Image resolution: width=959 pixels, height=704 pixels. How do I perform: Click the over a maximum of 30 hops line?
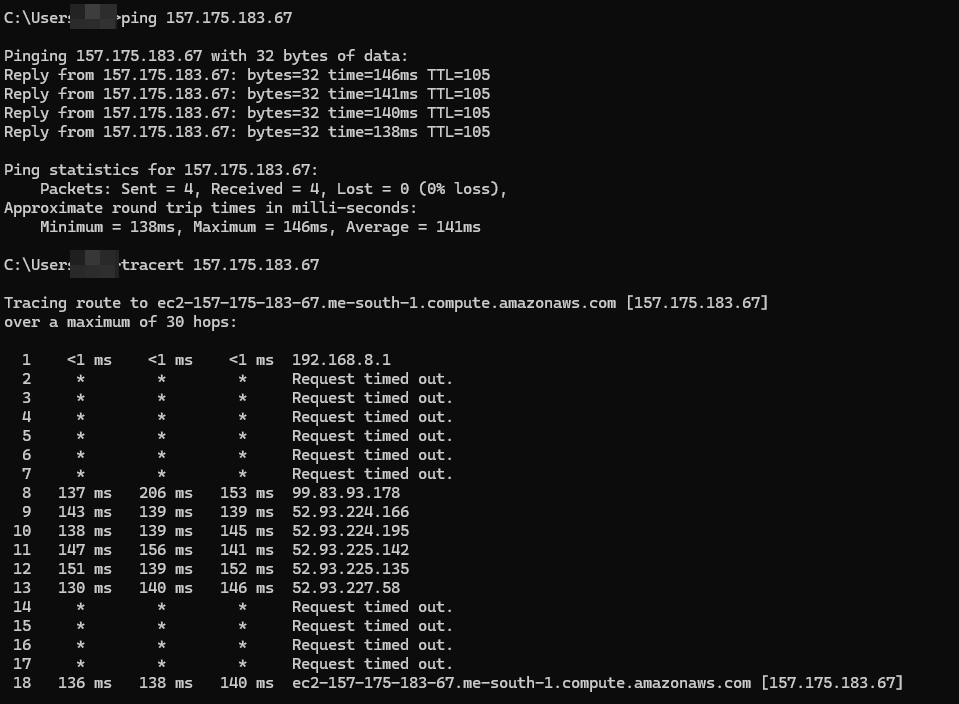(120, 322)
